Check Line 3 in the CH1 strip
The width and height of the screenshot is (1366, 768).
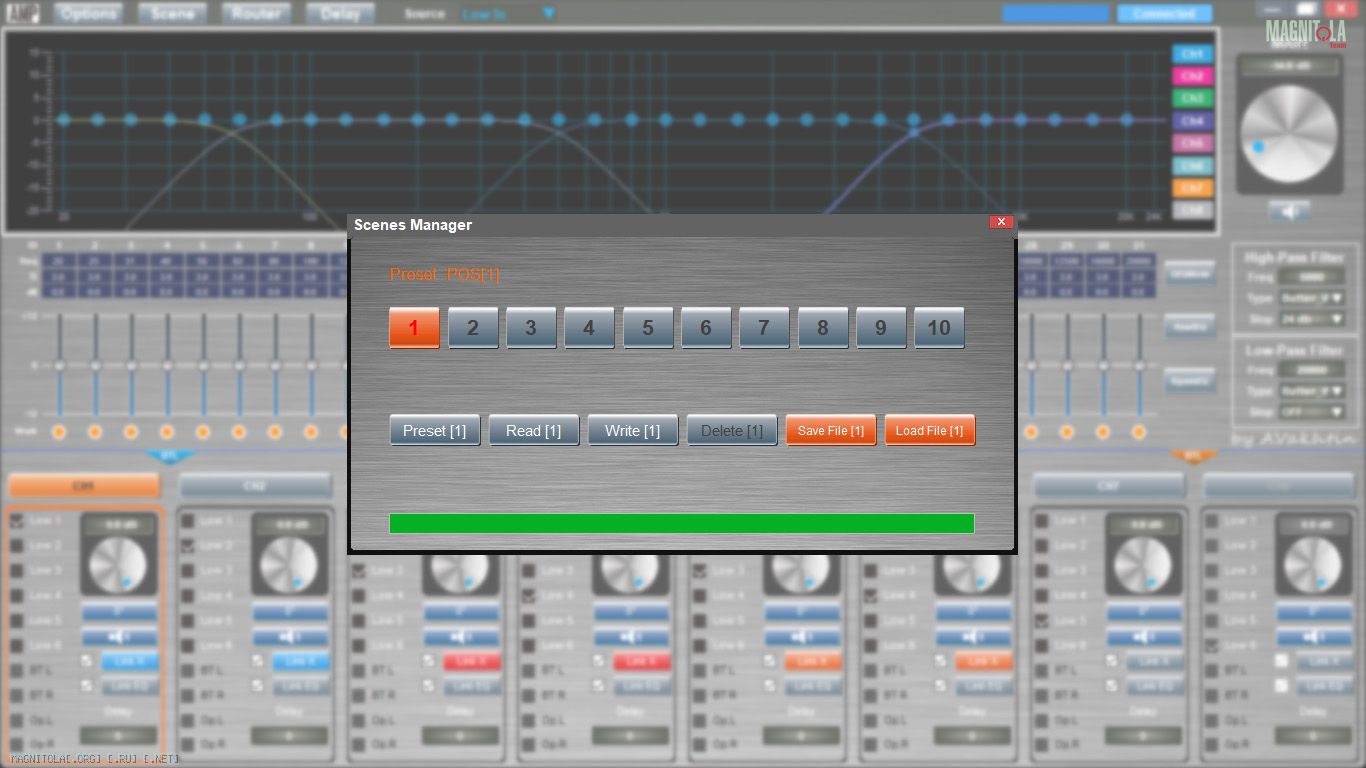tap(17, 571)
